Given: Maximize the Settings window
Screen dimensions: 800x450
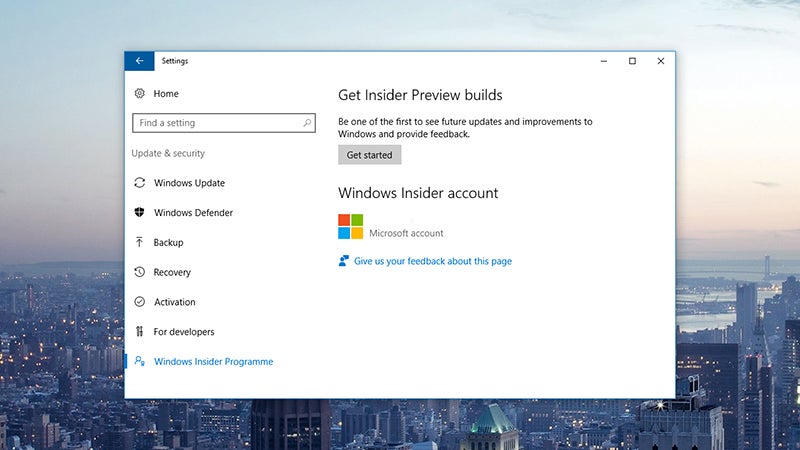Looking at the screenshot, I should [x=632, y=61].
